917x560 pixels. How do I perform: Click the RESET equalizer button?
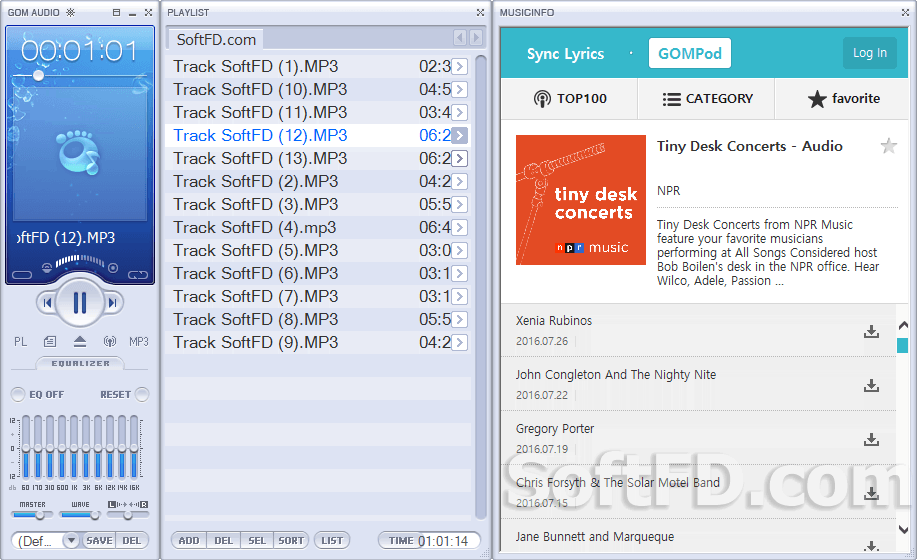pos(142,395)
